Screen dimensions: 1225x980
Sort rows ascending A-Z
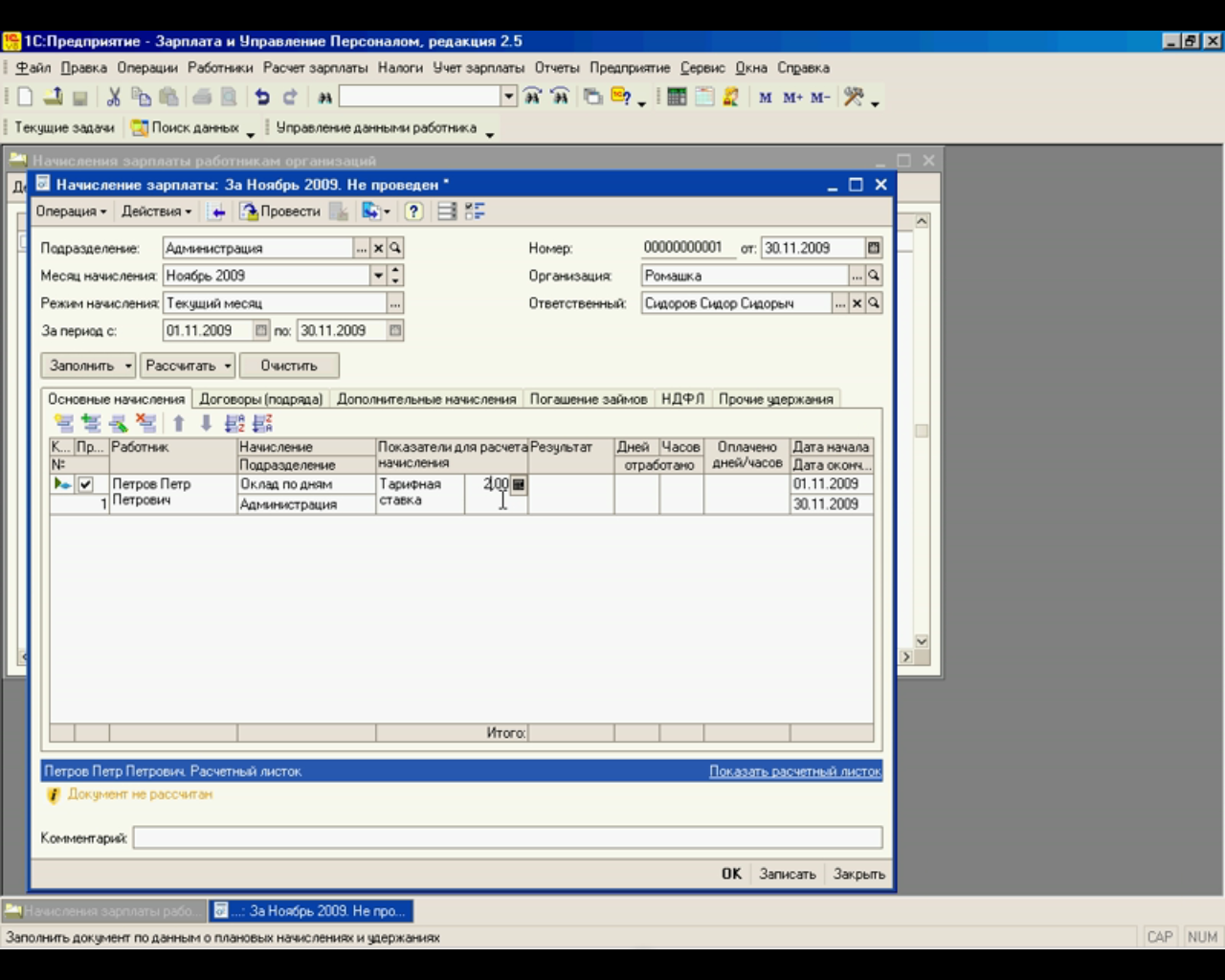[234, 423]
